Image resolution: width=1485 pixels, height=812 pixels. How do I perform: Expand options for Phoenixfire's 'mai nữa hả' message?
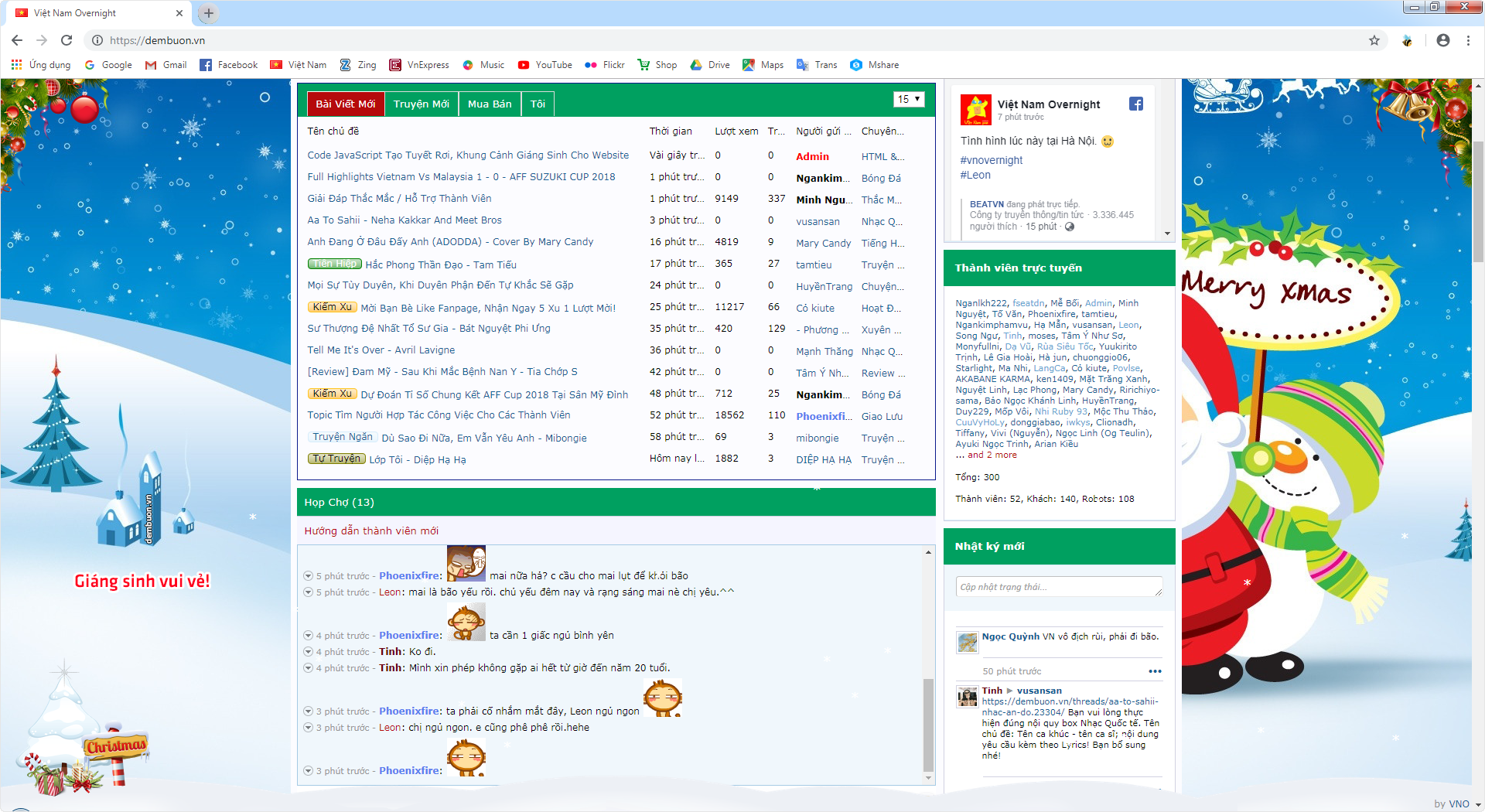pyautogui.click(x=308, y=576)
